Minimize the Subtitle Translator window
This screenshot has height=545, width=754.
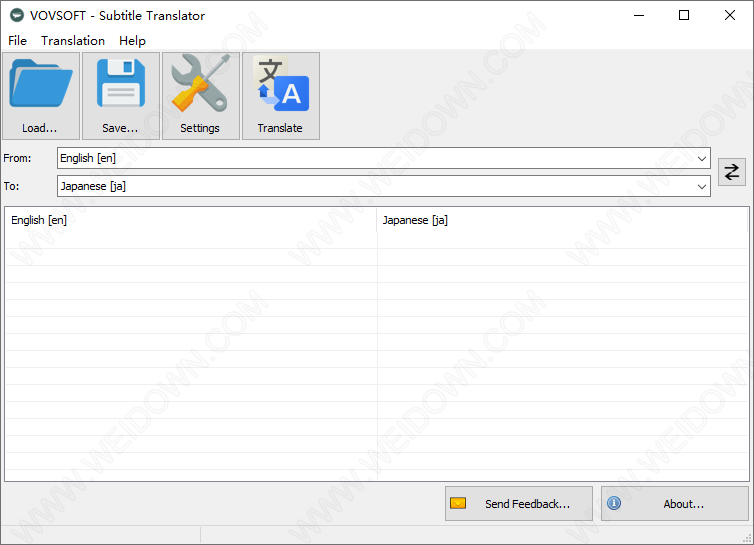639,15
